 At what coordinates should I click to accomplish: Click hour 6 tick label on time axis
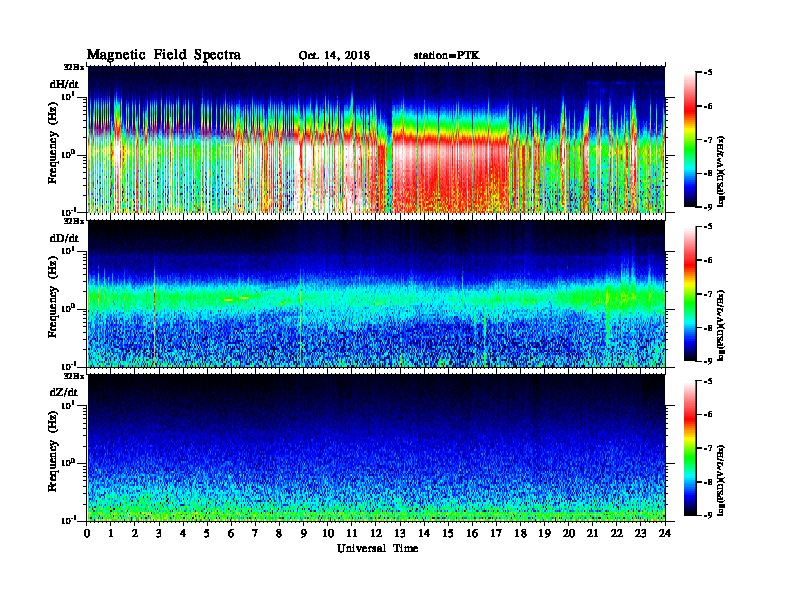pos(231,534)
